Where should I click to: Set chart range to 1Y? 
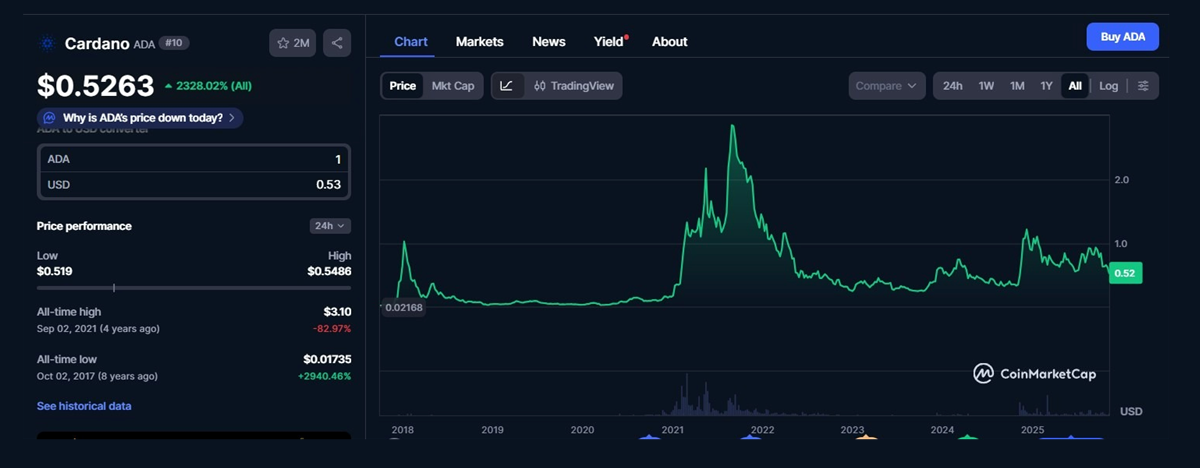(1046, 86)
